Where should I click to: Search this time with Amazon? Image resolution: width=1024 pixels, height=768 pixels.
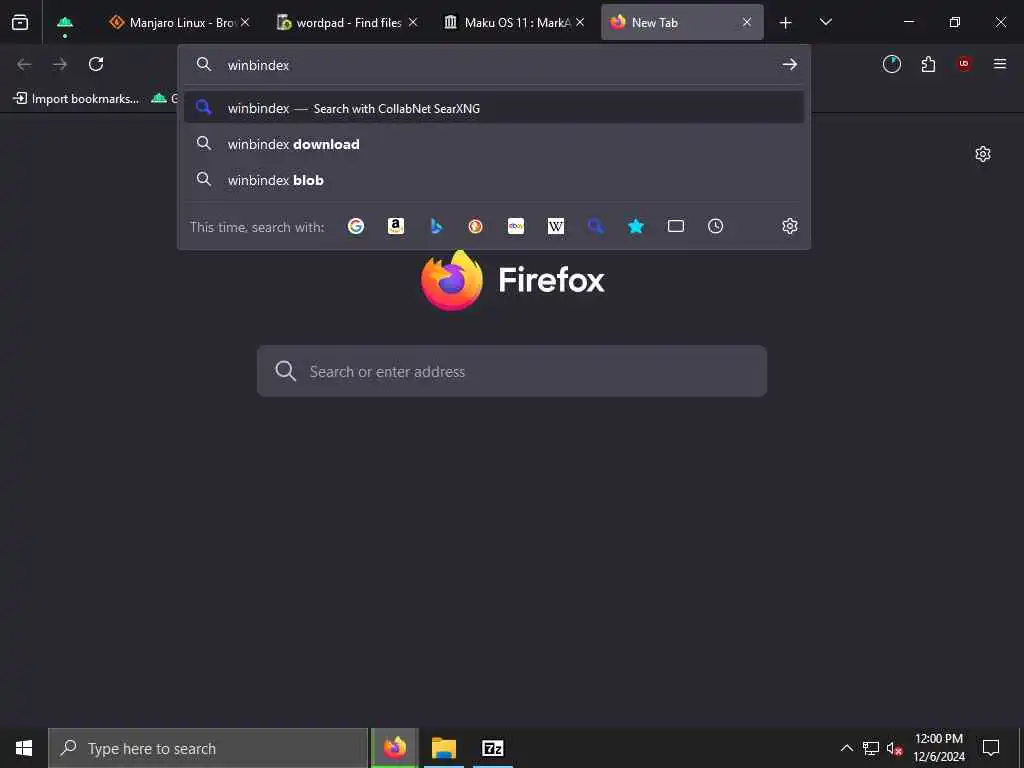coord(396,226)
